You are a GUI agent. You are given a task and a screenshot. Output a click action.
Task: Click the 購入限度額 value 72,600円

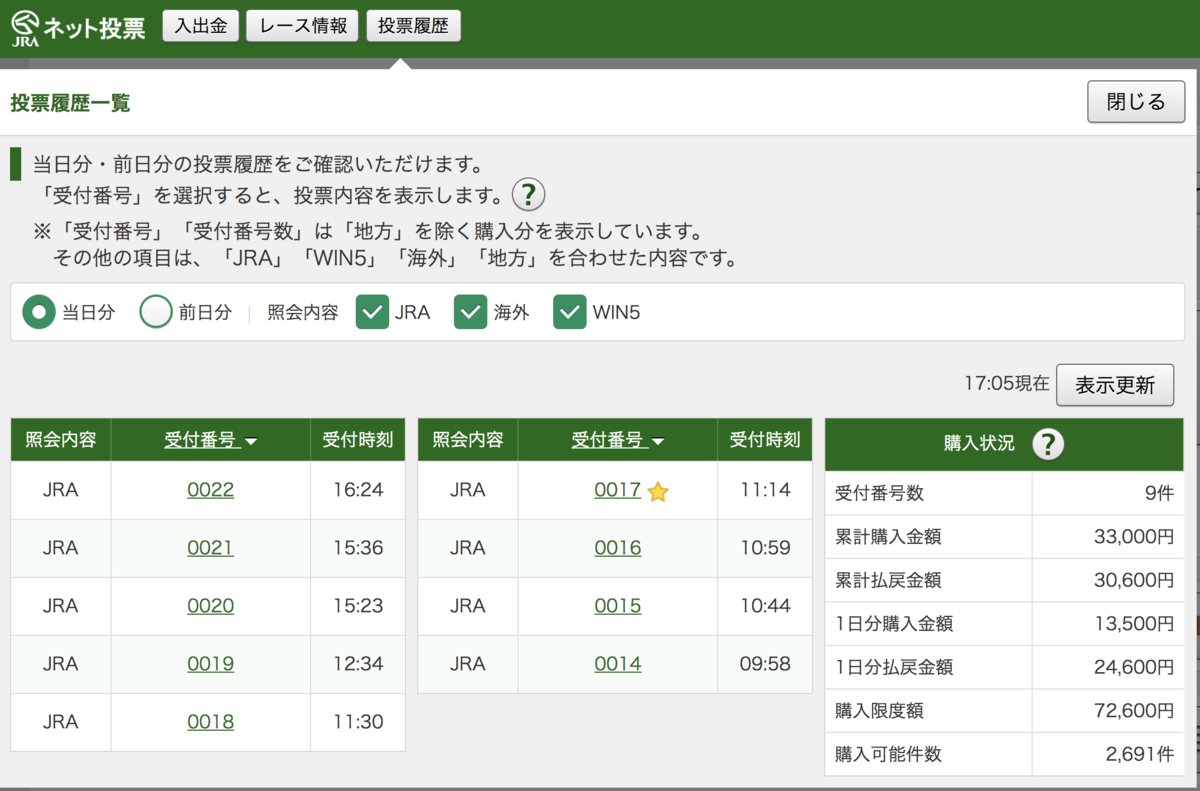point(1134,711)
